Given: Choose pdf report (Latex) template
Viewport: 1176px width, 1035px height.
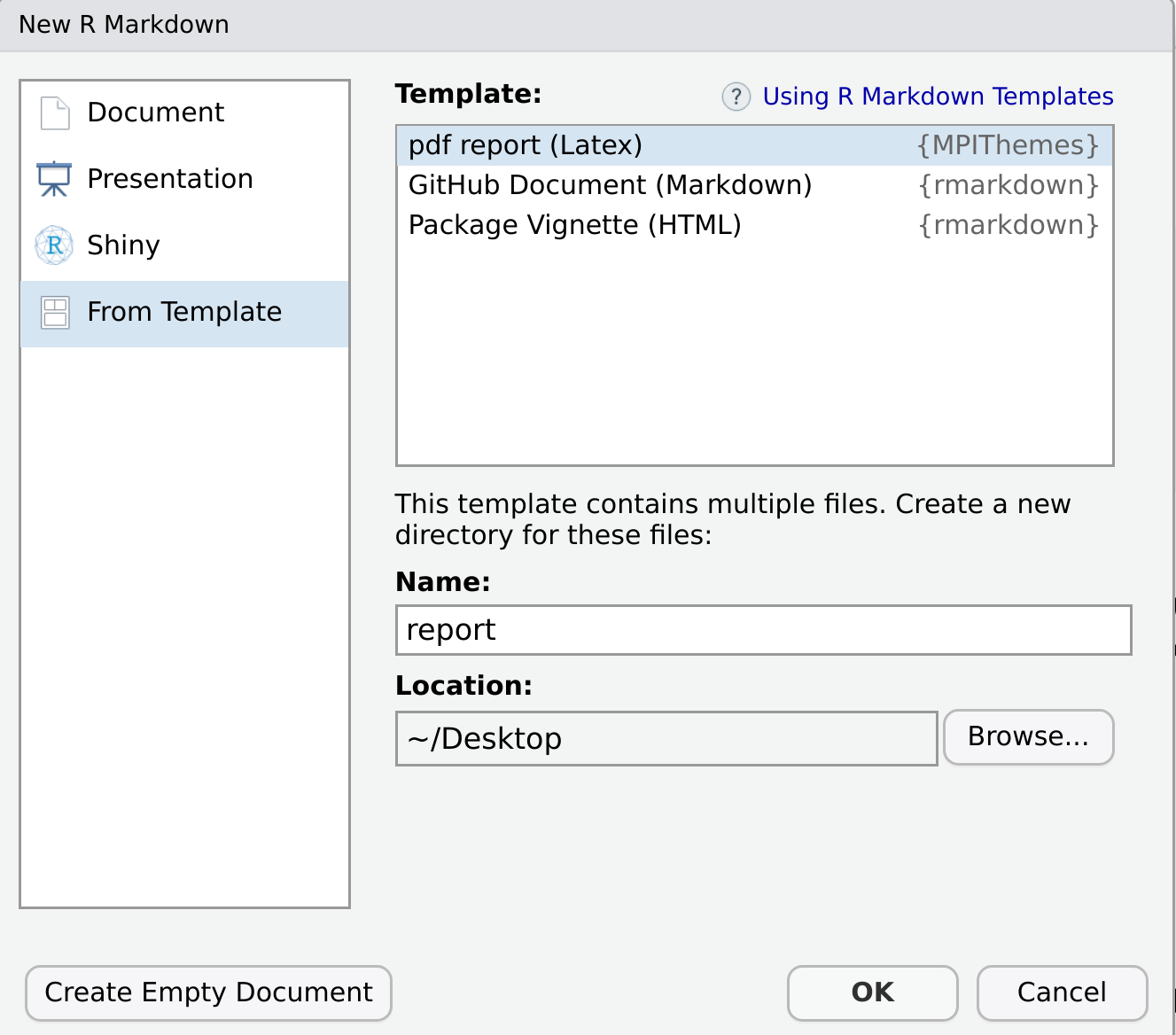Looking at the screenshot, I should [x=755, y=145].
